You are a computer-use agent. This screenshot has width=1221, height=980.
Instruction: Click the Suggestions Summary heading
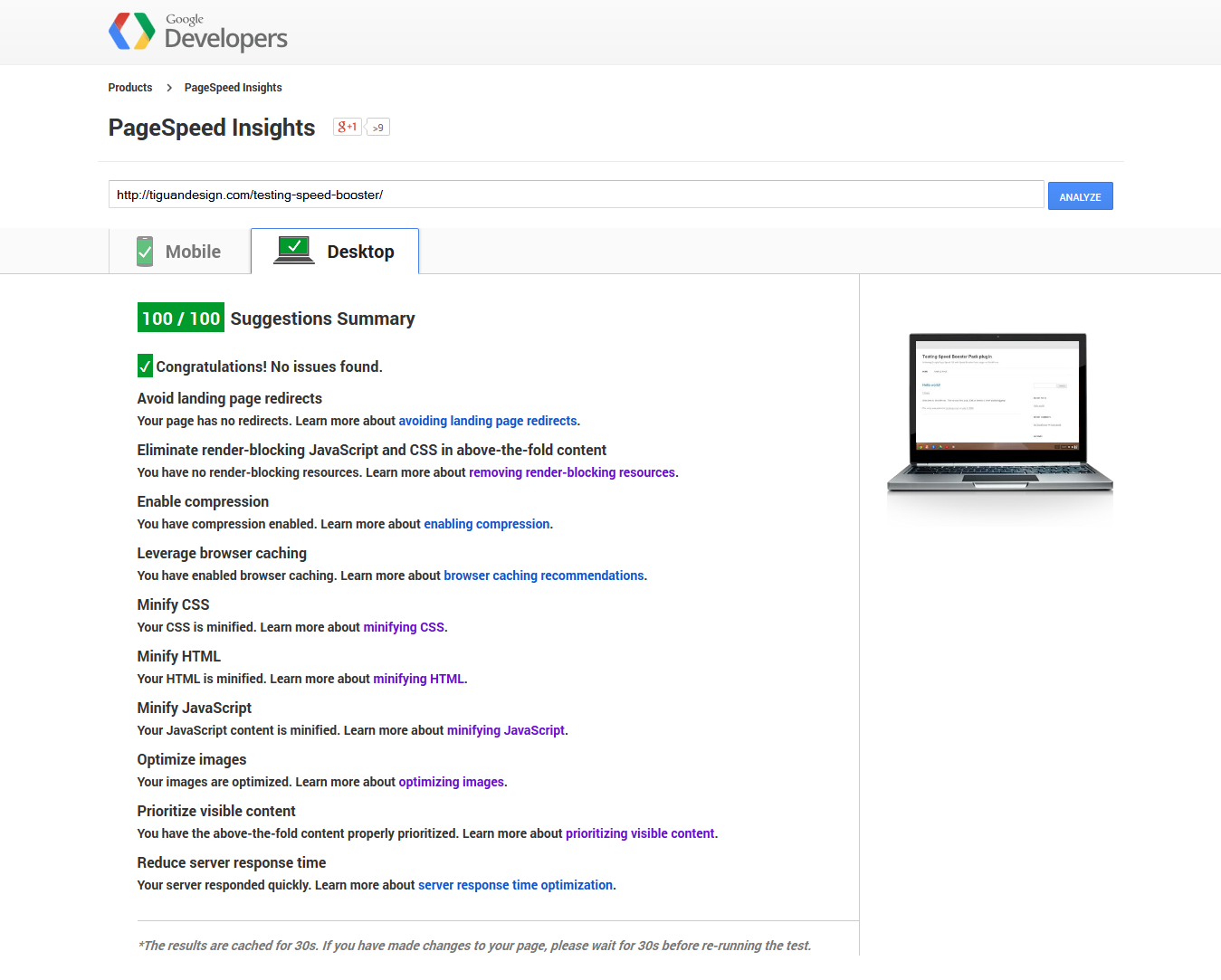tap(322, 319)
